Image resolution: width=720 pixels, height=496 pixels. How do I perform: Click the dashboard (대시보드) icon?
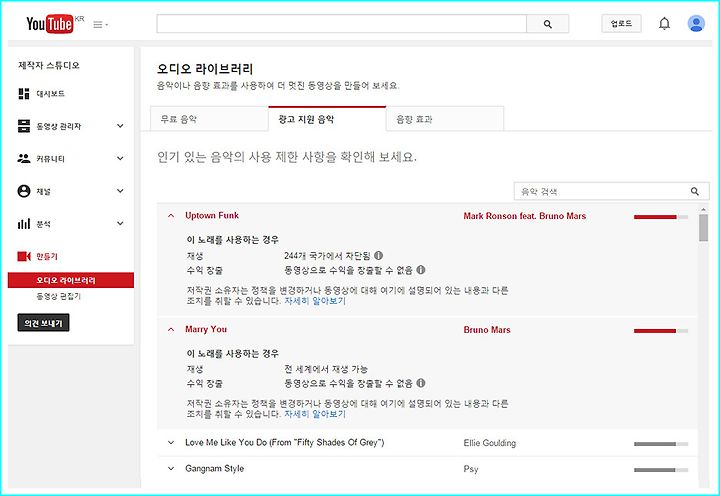tap(24, 94)
